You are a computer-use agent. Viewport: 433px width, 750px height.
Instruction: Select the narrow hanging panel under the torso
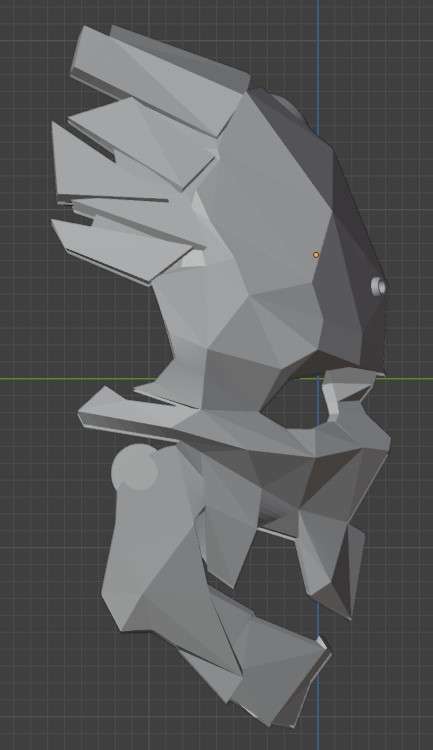pos(227,543)
